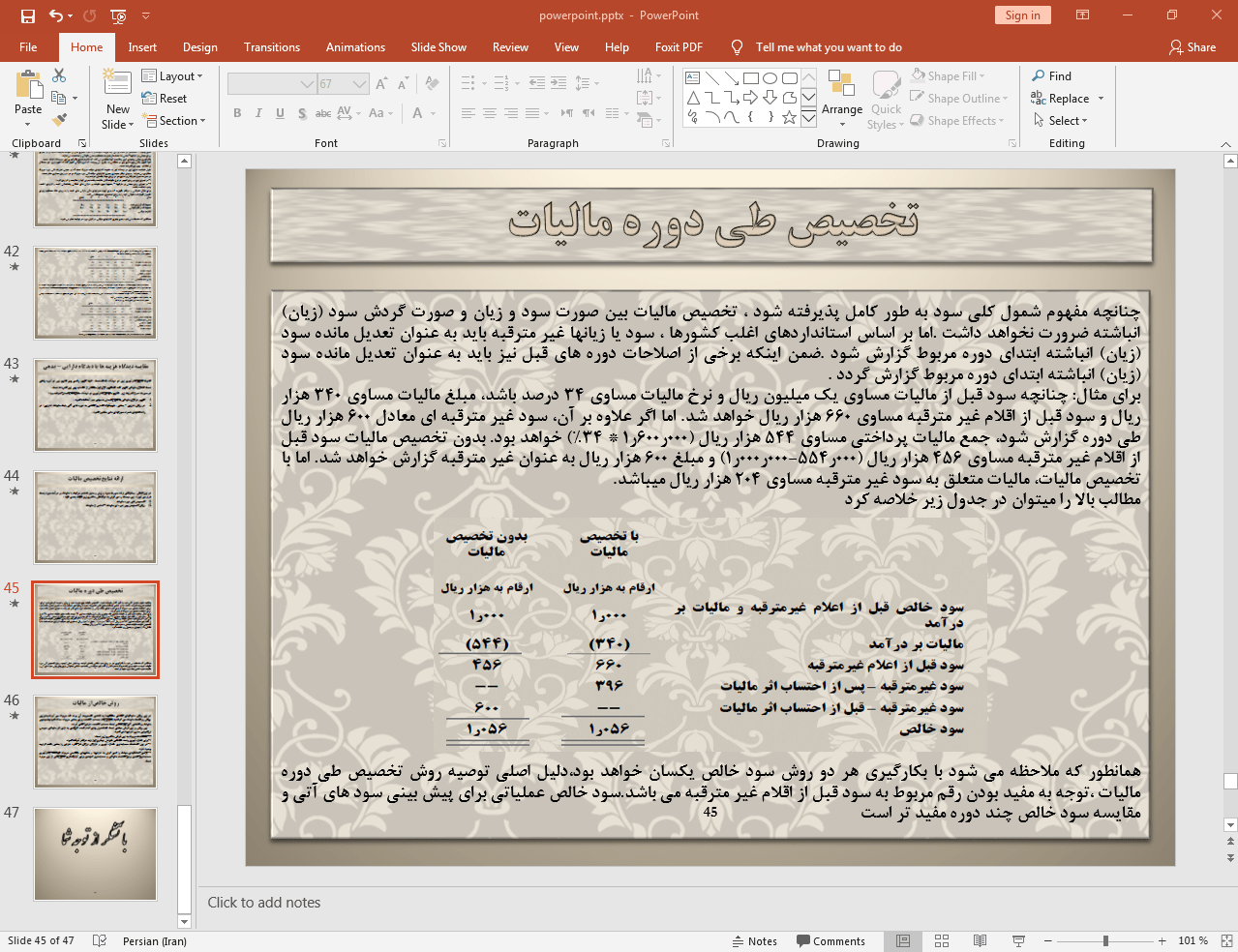Cut the selection with scissors icon
The height and width of the screenshot is (952, 1238).
point(59,75)
